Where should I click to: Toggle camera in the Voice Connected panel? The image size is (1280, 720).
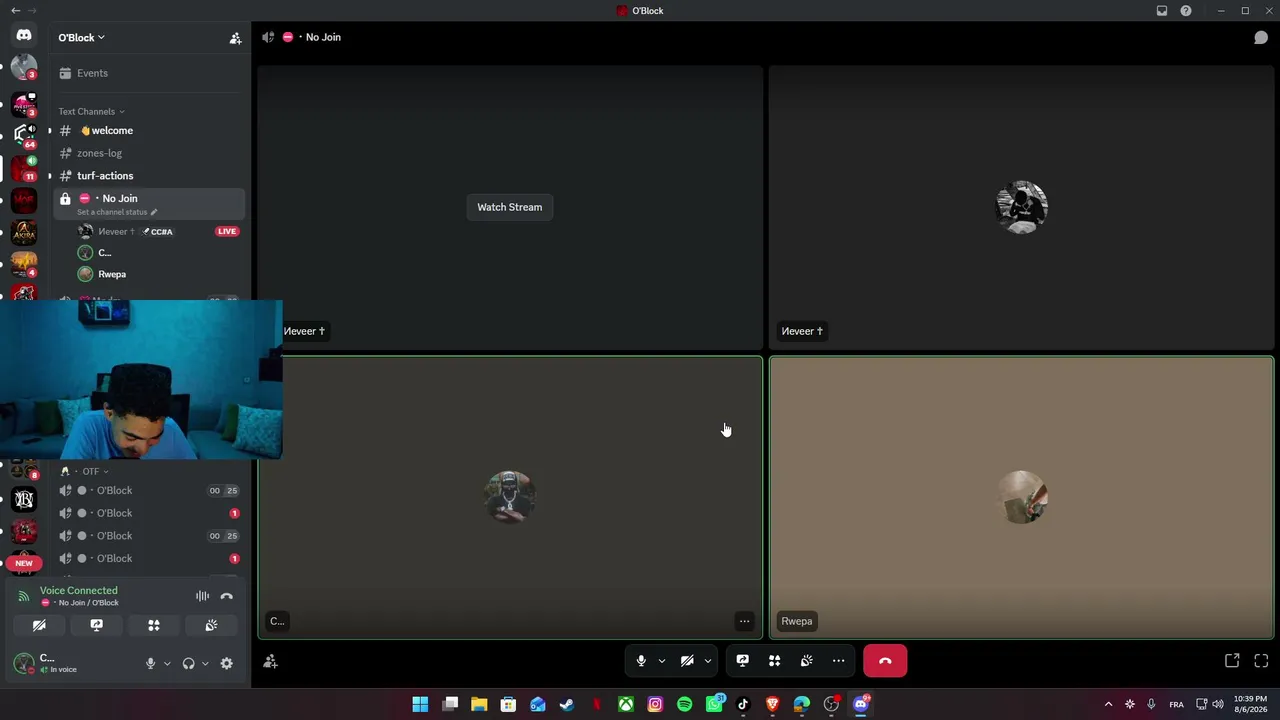(x=39, y=625)
